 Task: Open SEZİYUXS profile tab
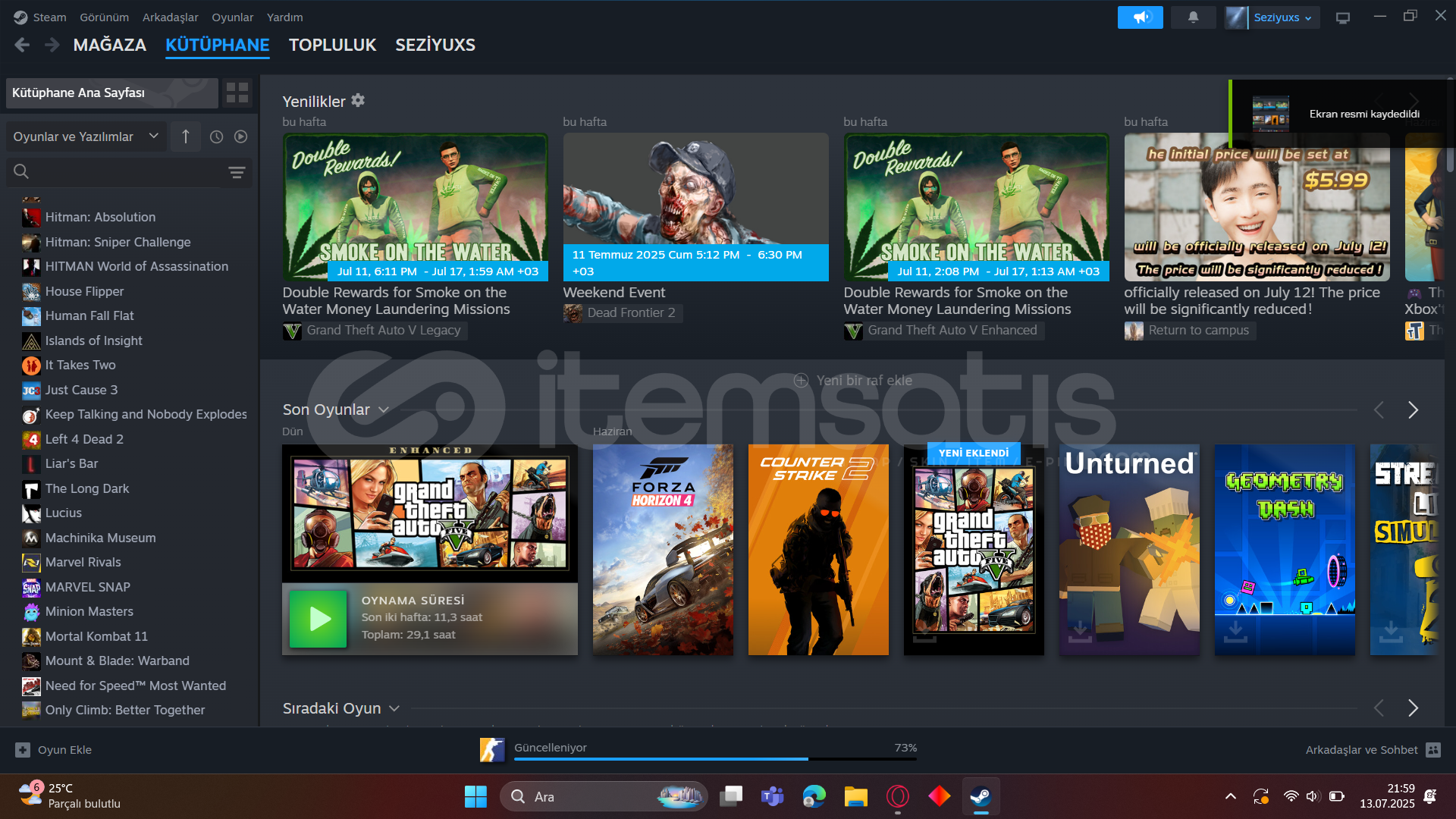(435, 45)
